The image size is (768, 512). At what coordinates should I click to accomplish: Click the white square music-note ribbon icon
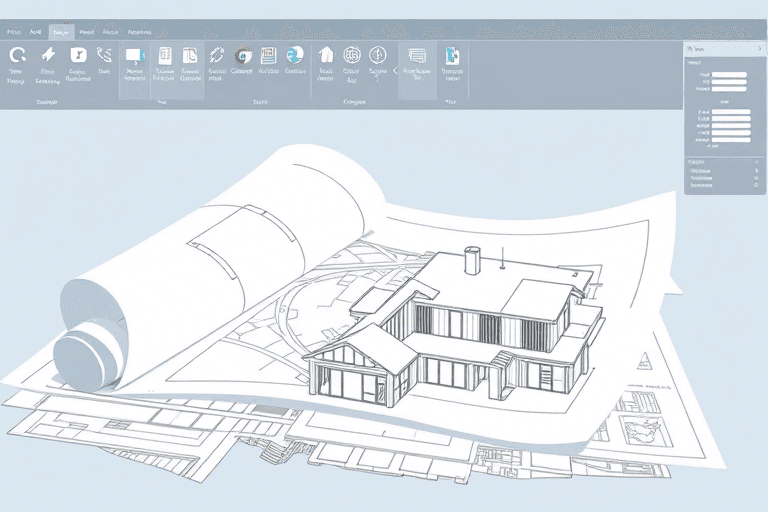(77, 56)
